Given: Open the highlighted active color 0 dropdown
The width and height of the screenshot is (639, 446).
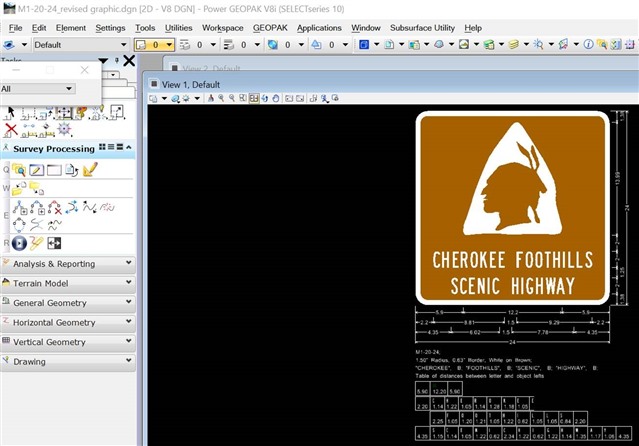Looking at the screenshot, I should pos(169,45).
